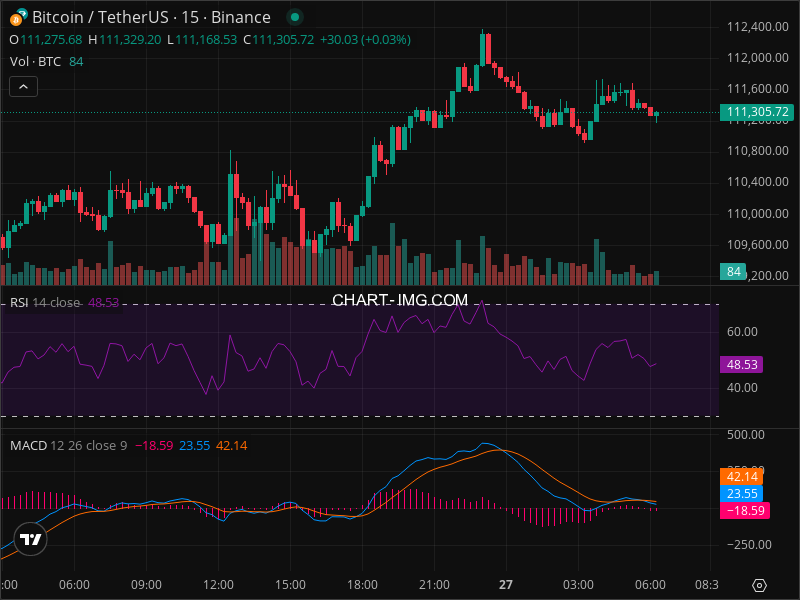
Task: Open chart settings hexagon icon
Action: [759, 585]
